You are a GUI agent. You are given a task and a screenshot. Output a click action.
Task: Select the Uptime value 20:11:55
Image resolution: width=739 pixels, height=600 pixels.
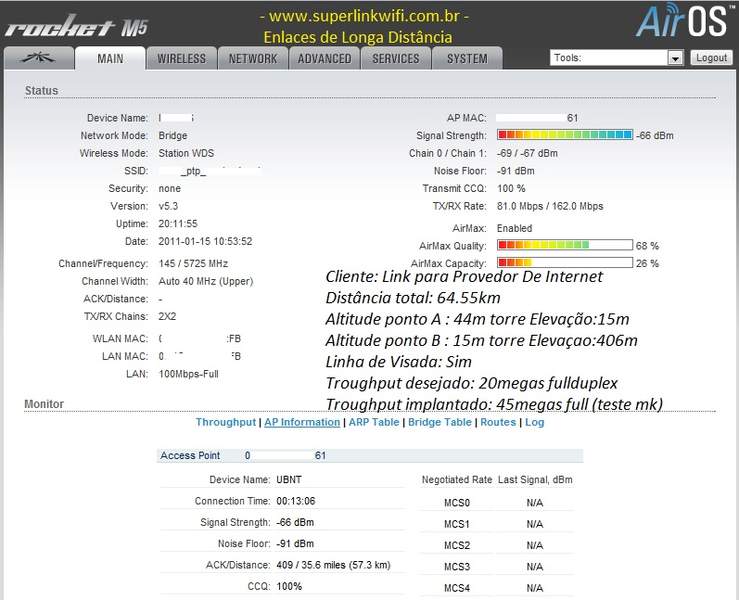pyautogui.click(x=178, y=223)
